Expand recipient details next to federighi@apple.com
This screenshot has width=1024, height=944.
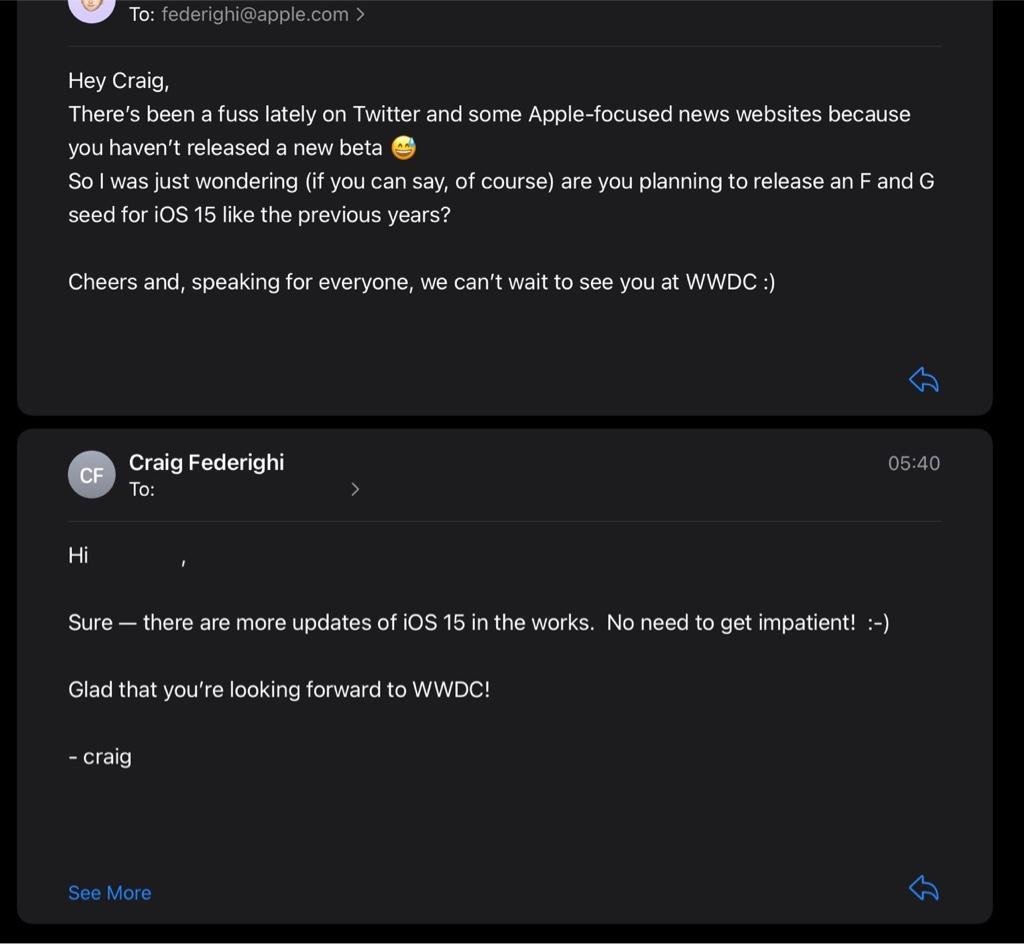[360, 15]
